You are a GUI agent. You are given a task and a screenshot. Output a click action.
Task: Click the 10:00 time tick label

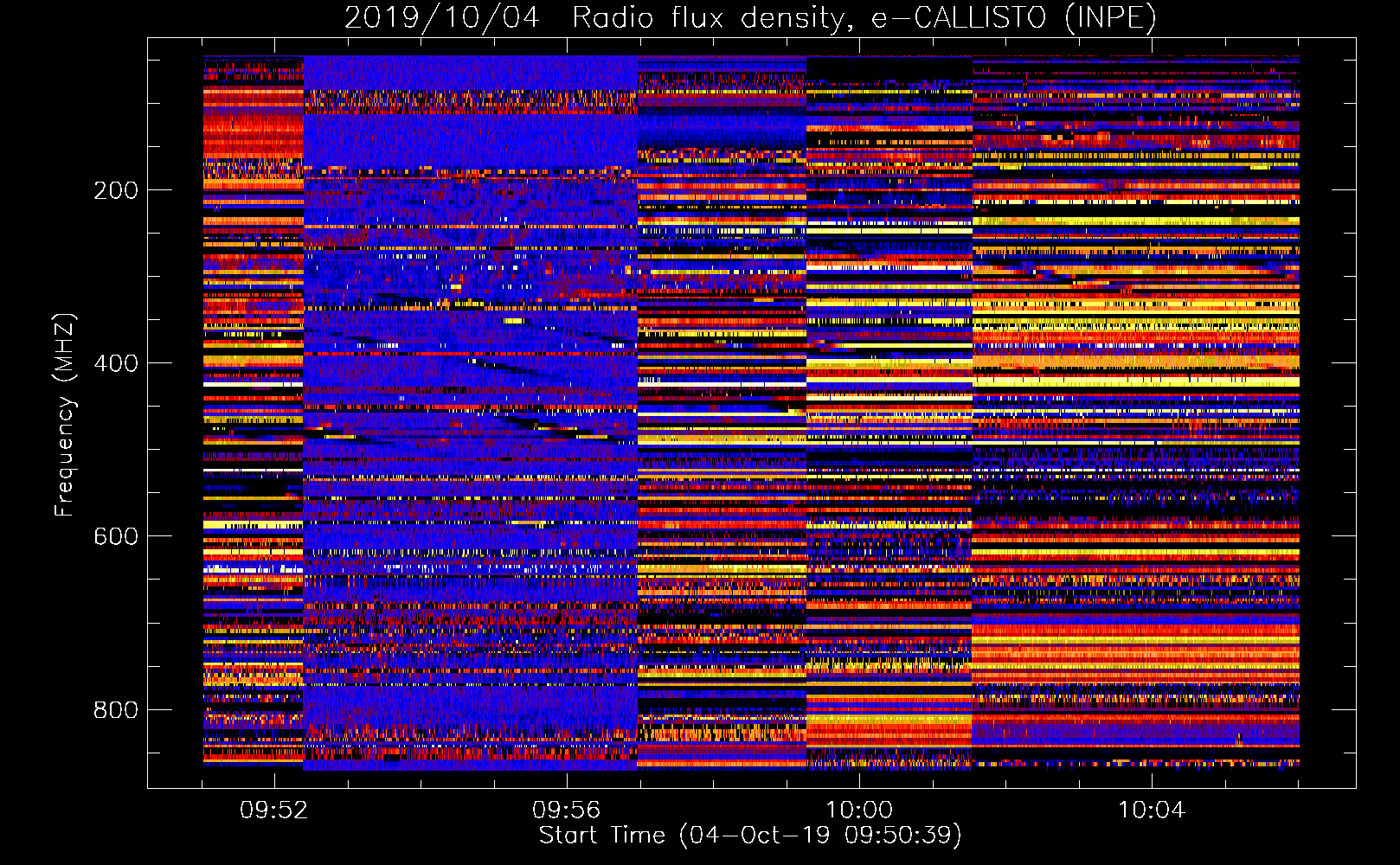pos(859,811)
